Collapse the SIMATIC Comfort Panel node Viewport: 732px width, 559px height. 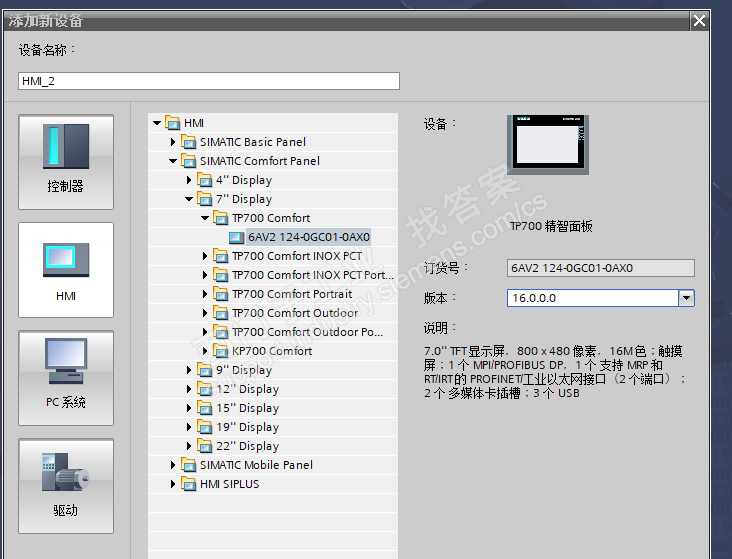tap(173, 161)
